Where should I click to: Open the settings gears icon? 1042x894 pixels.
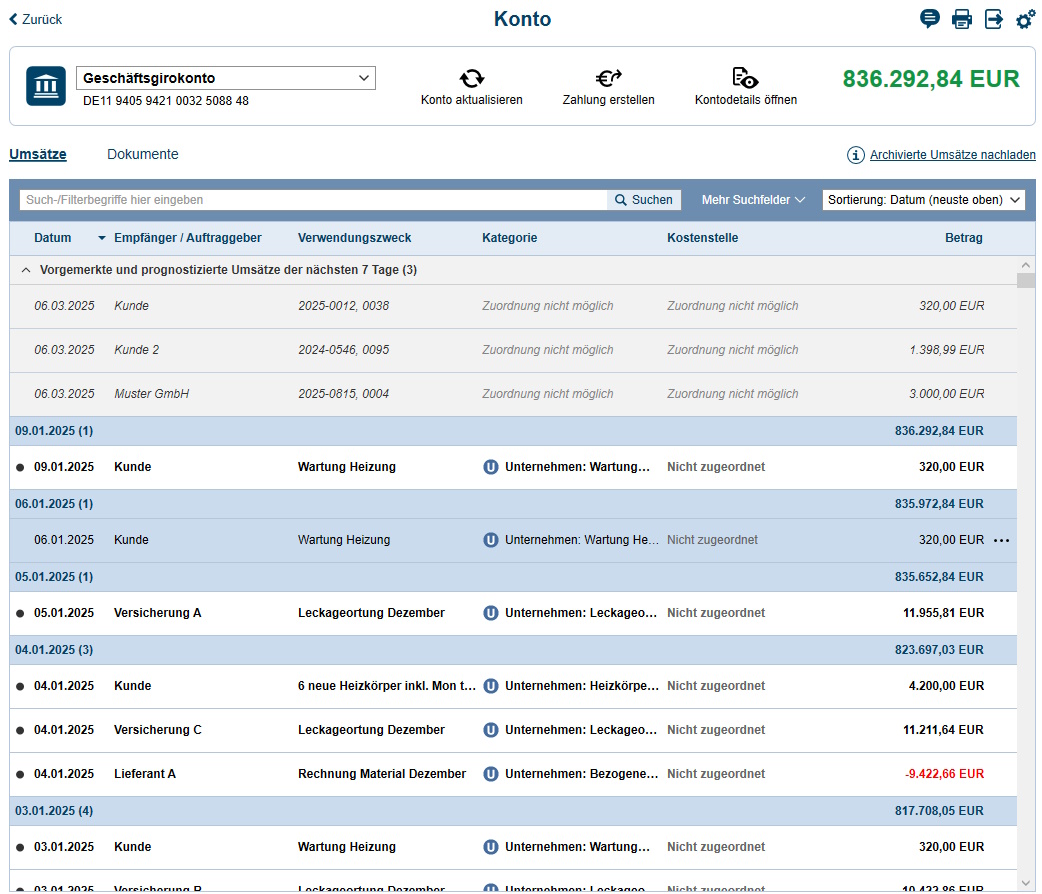[1025, 19]
